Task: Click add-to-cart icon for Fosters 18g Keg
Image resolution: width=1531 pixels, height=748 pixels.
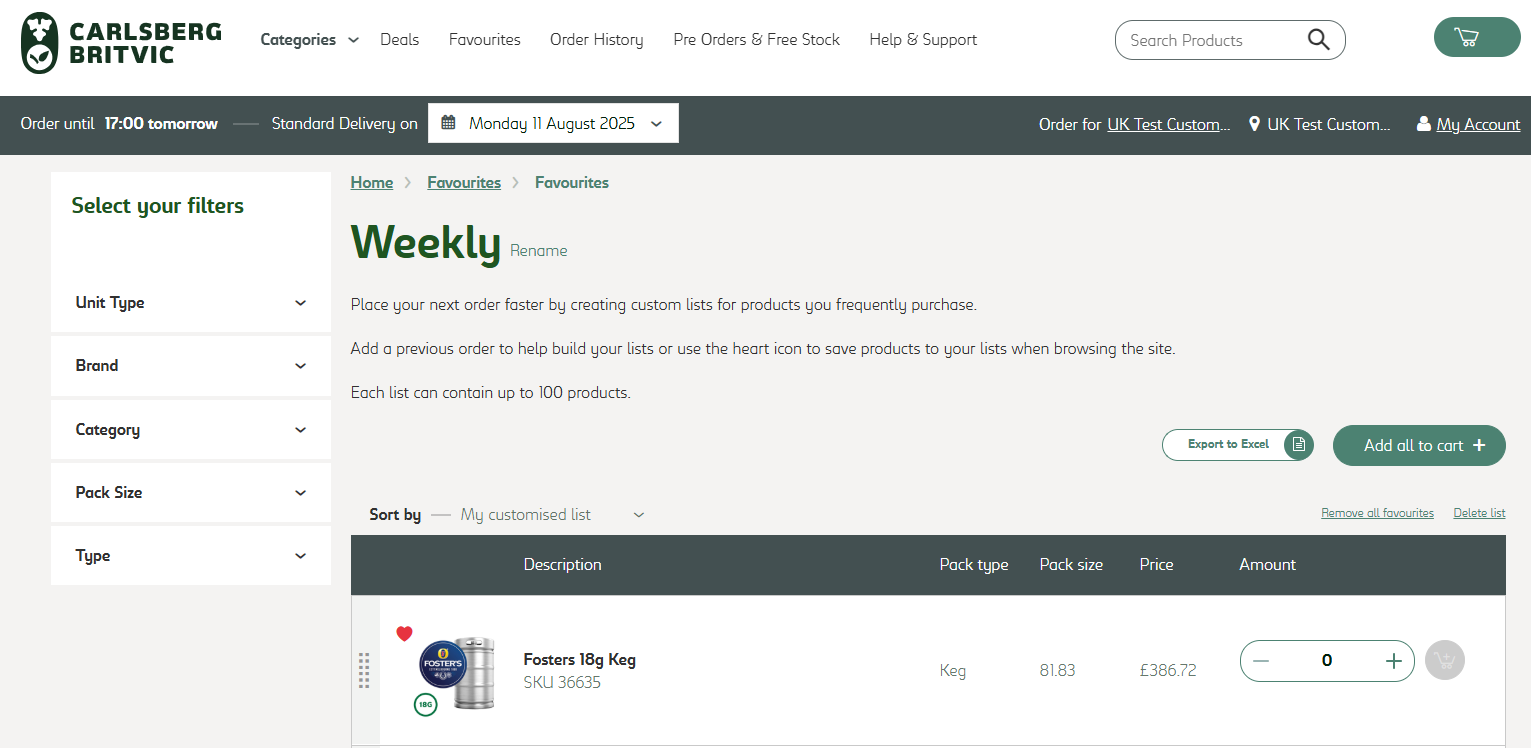Action: click(x=1444, y=660)
